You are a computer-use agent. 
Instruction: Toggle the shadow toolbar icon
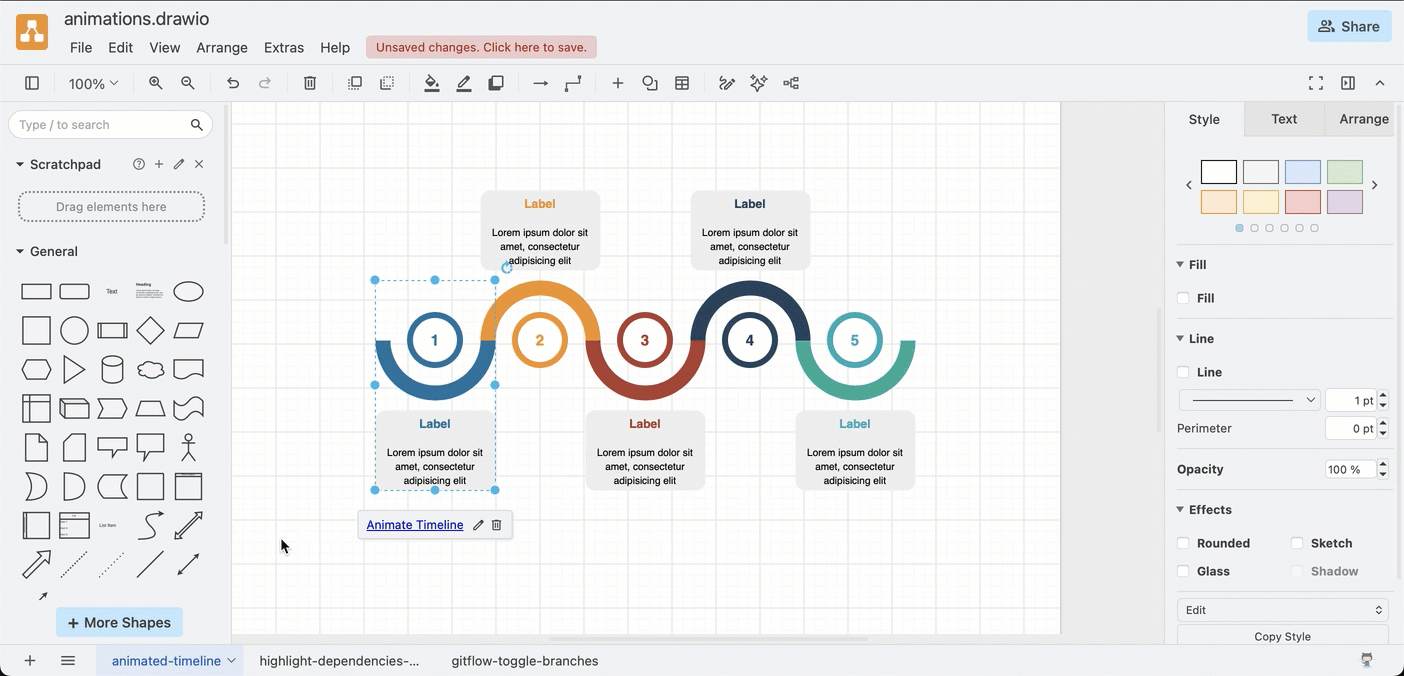tap(496, 84)
